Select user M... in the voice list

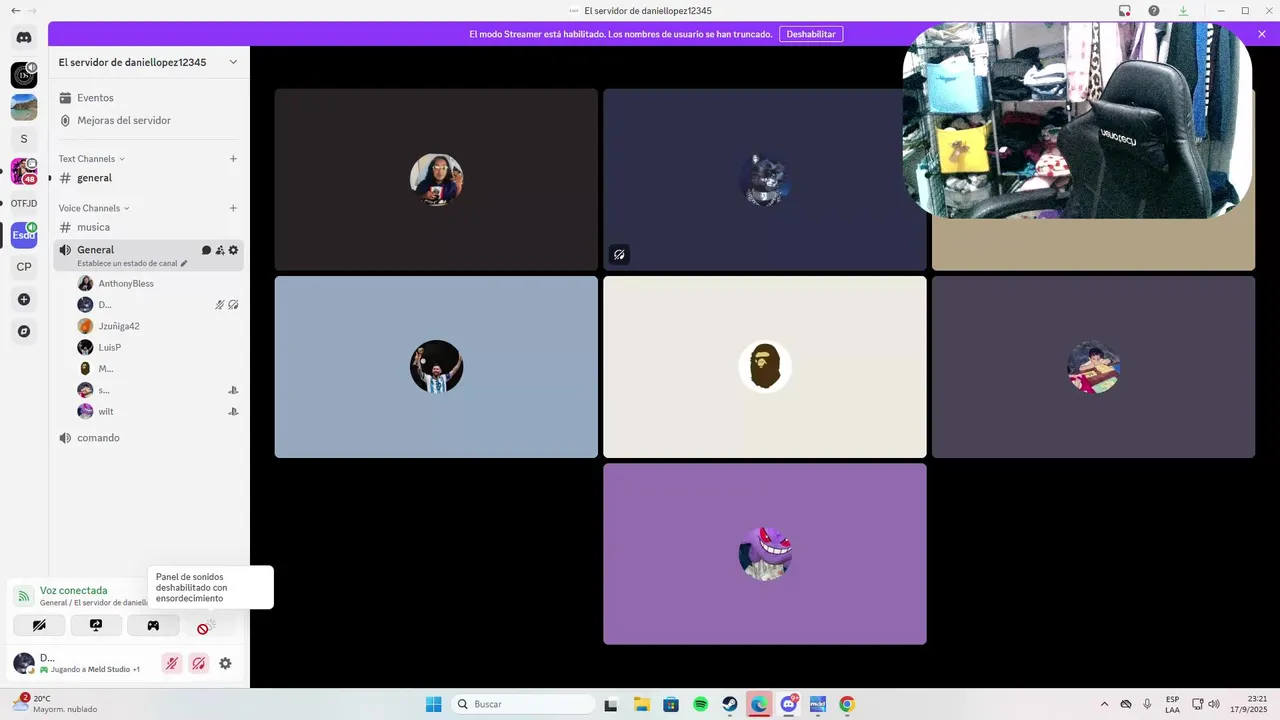158,369
